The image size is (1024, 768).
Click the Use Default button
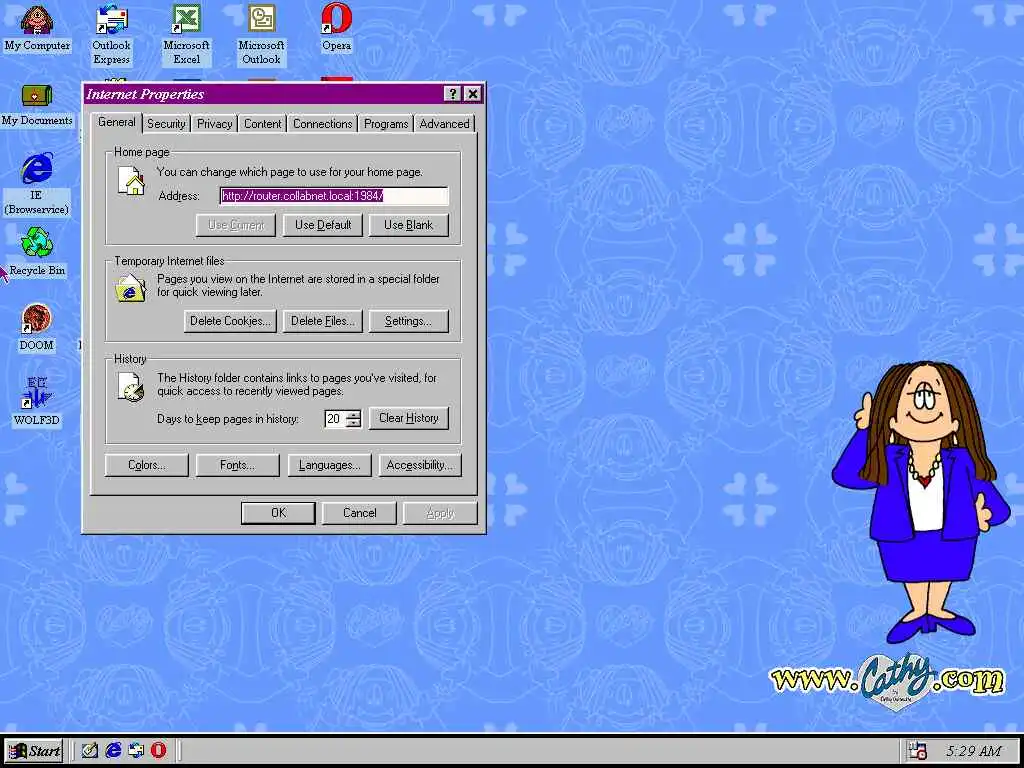[323, 225]
